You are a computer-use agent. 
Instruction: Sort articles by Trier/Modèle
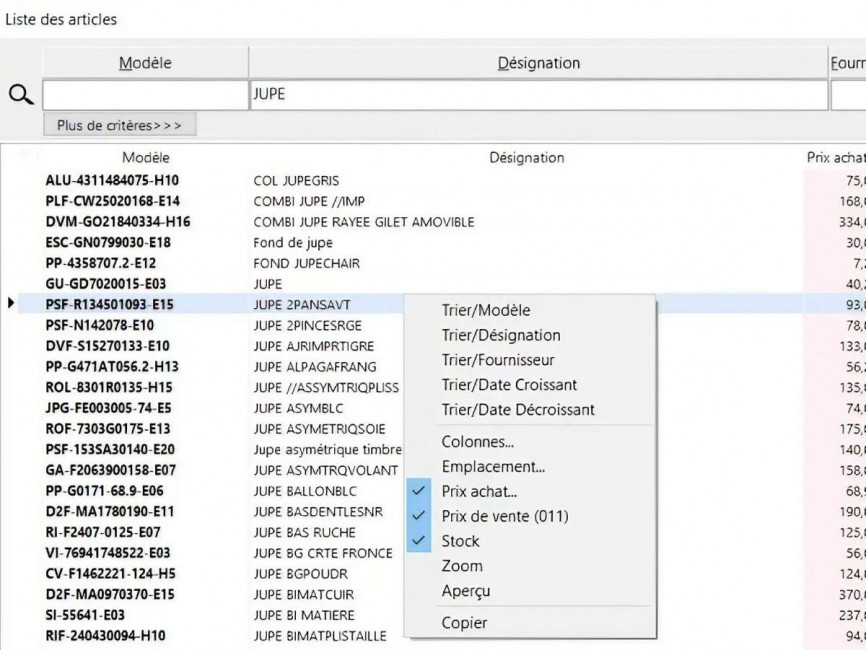click(x=485, y=310)
